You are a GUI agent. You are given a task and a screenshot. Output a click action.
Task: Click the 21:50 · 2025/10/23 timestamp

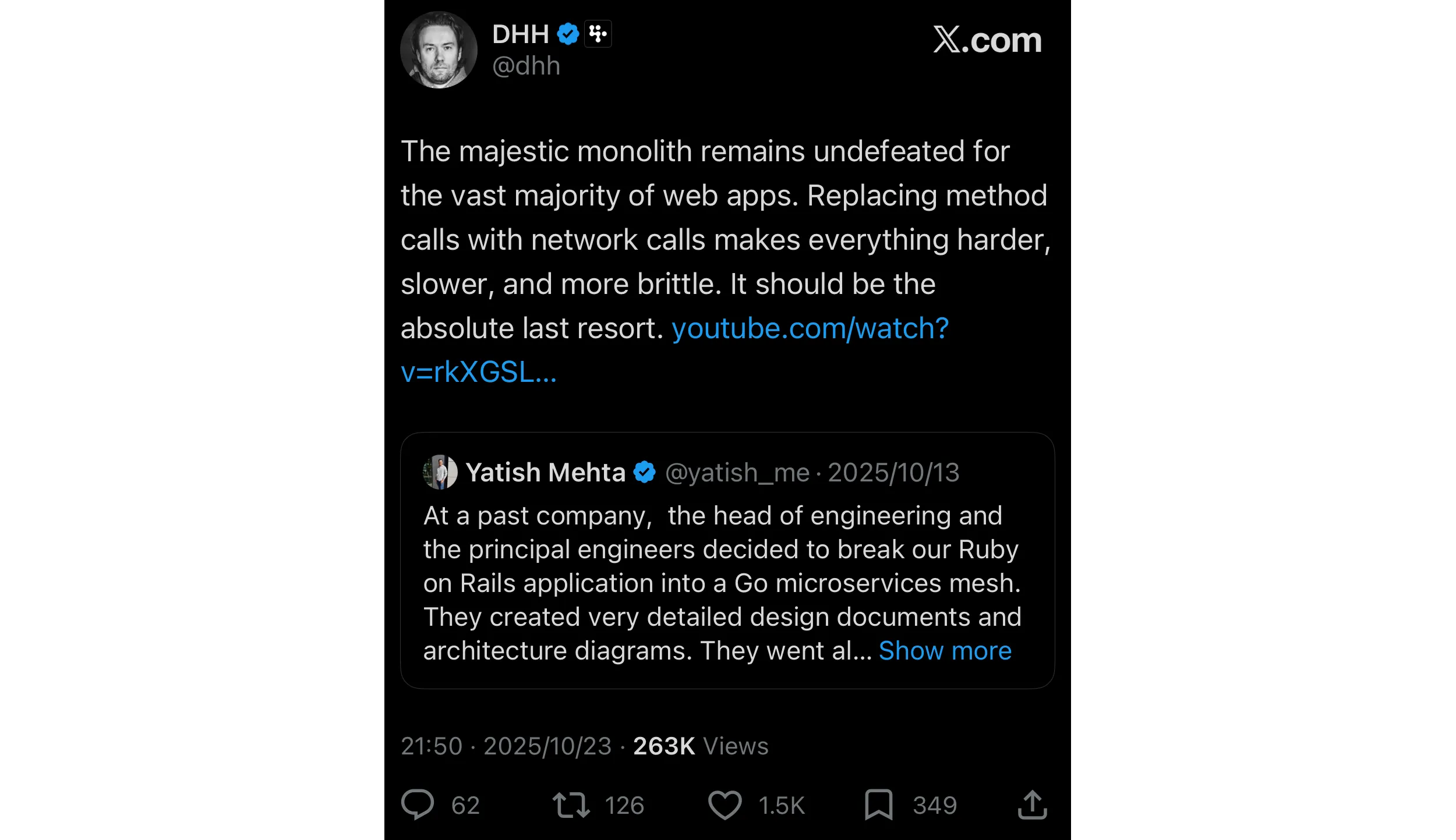coord(506,746)
